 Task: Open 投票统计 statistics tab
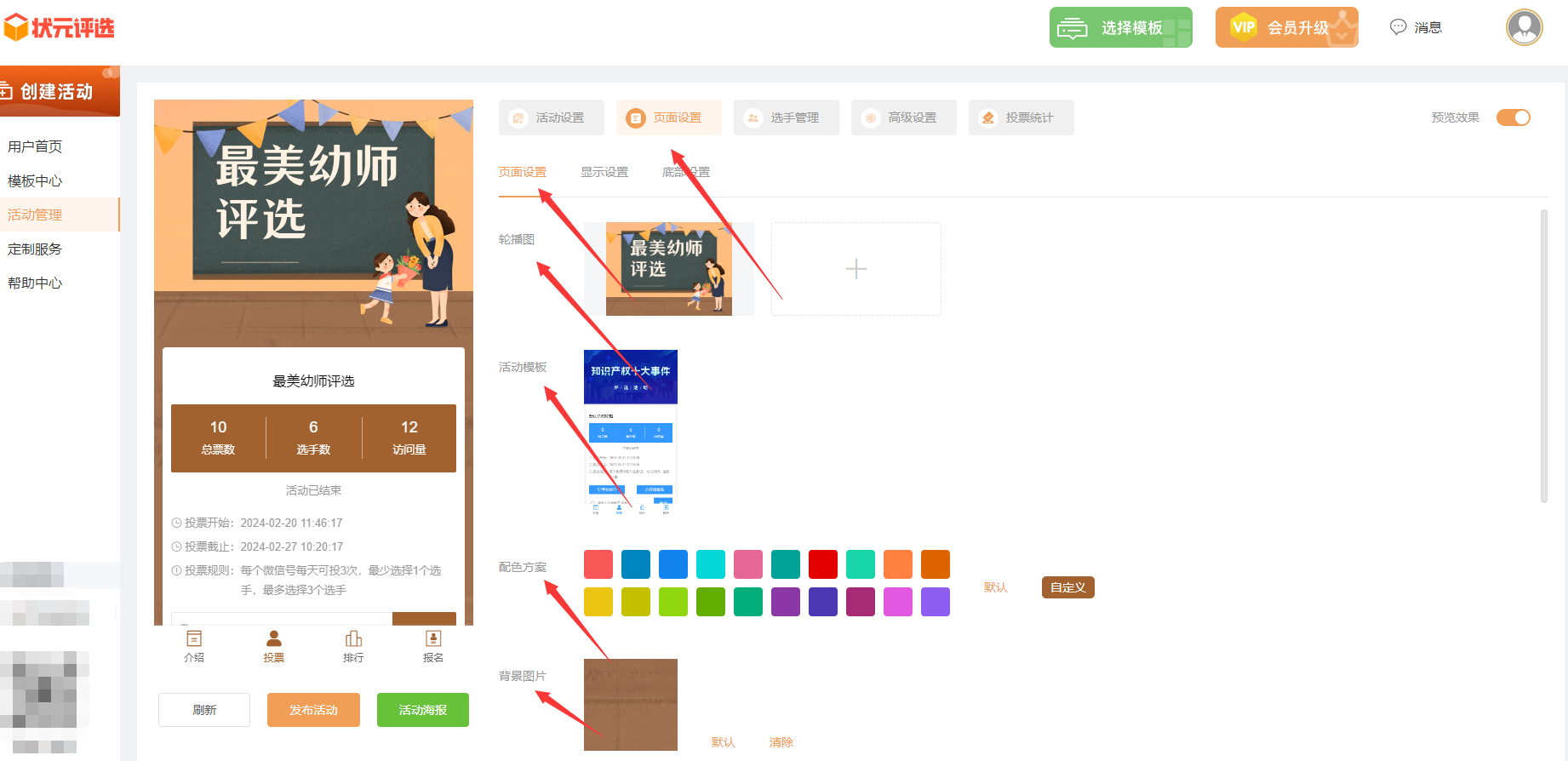pos(1021,117)
